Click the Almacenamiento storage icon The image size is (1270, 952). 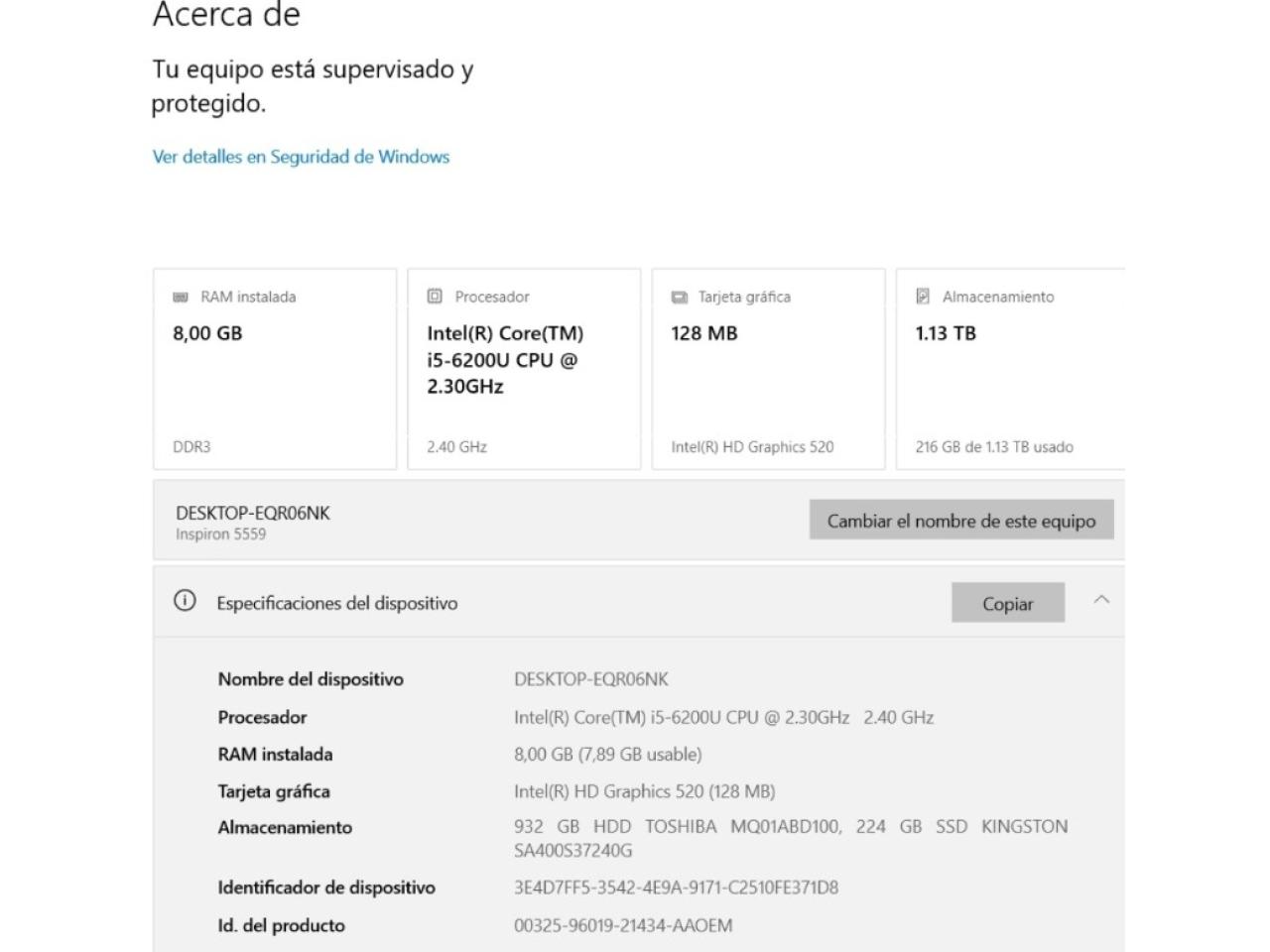[923, 297]
